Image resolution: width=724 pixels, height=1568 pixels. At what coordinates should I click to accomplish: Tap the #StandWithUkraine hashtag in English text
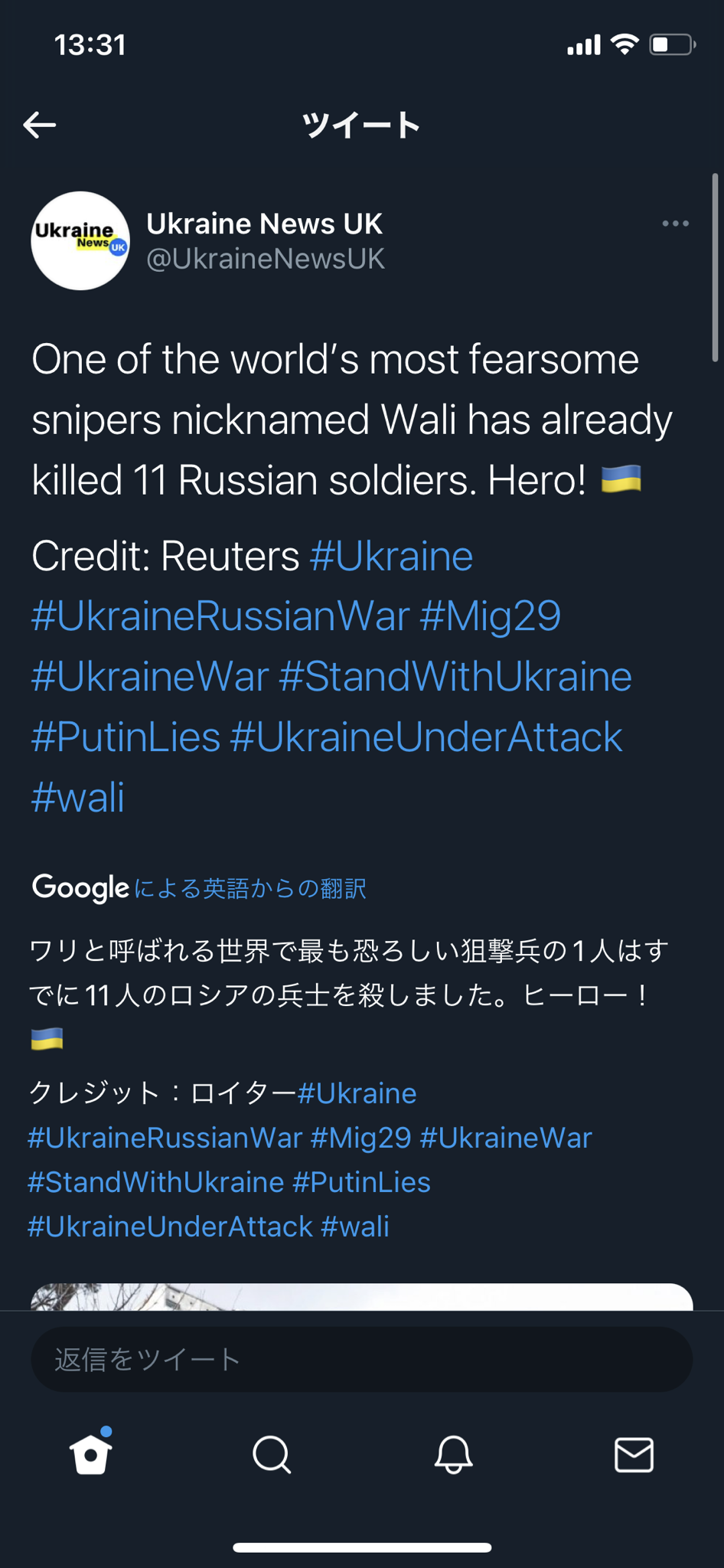(x=455, y=676)
